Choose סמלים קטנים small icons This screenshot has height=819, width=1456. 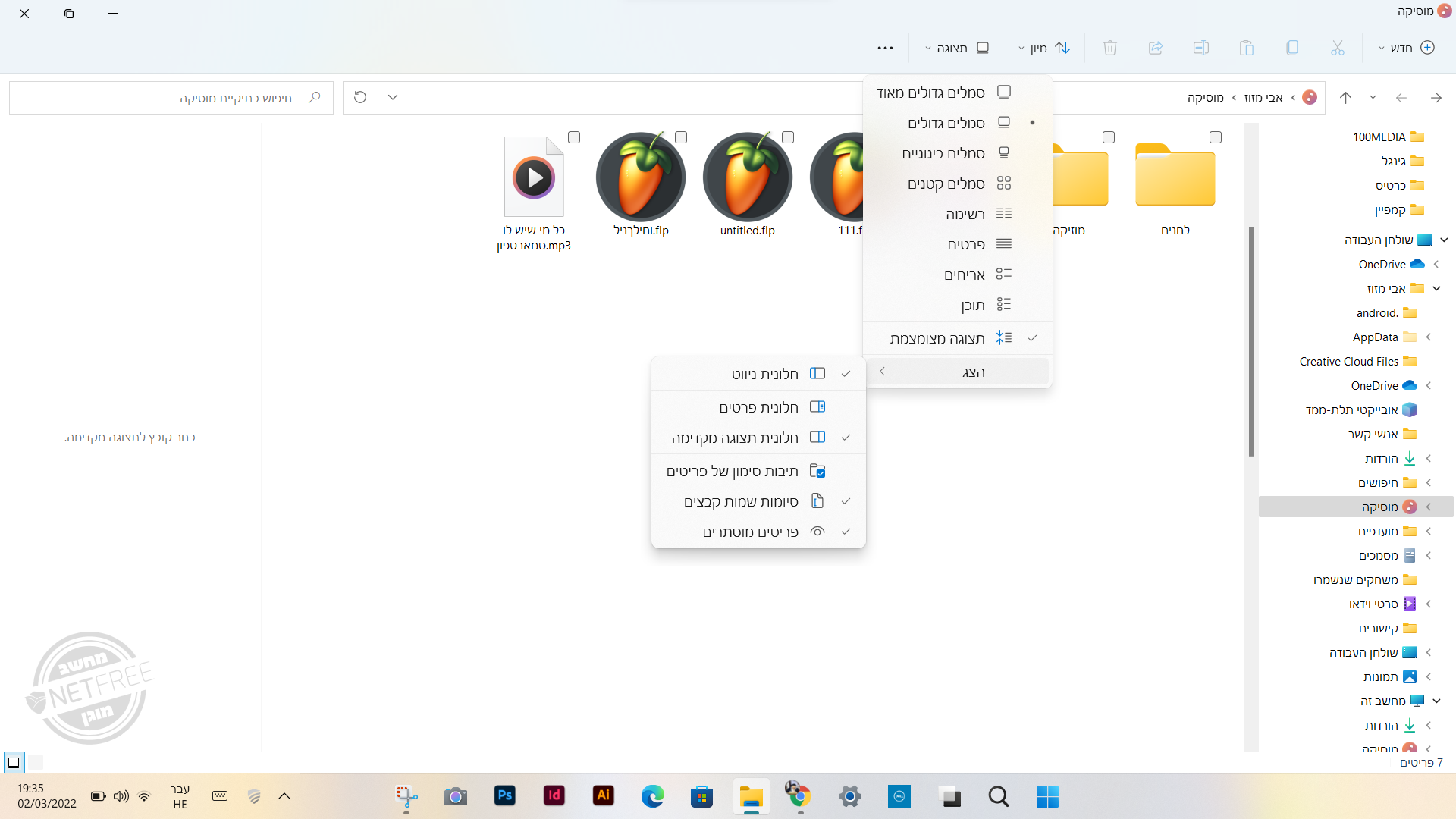tap(958, 184)
